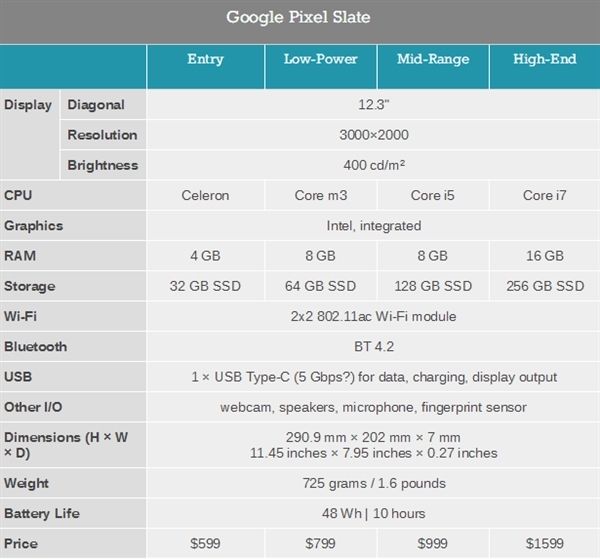The height and width of the screenshot is (559, 600).
Task: Click the 32 GB SSD storage cell
Action: (x=205, y=286)
